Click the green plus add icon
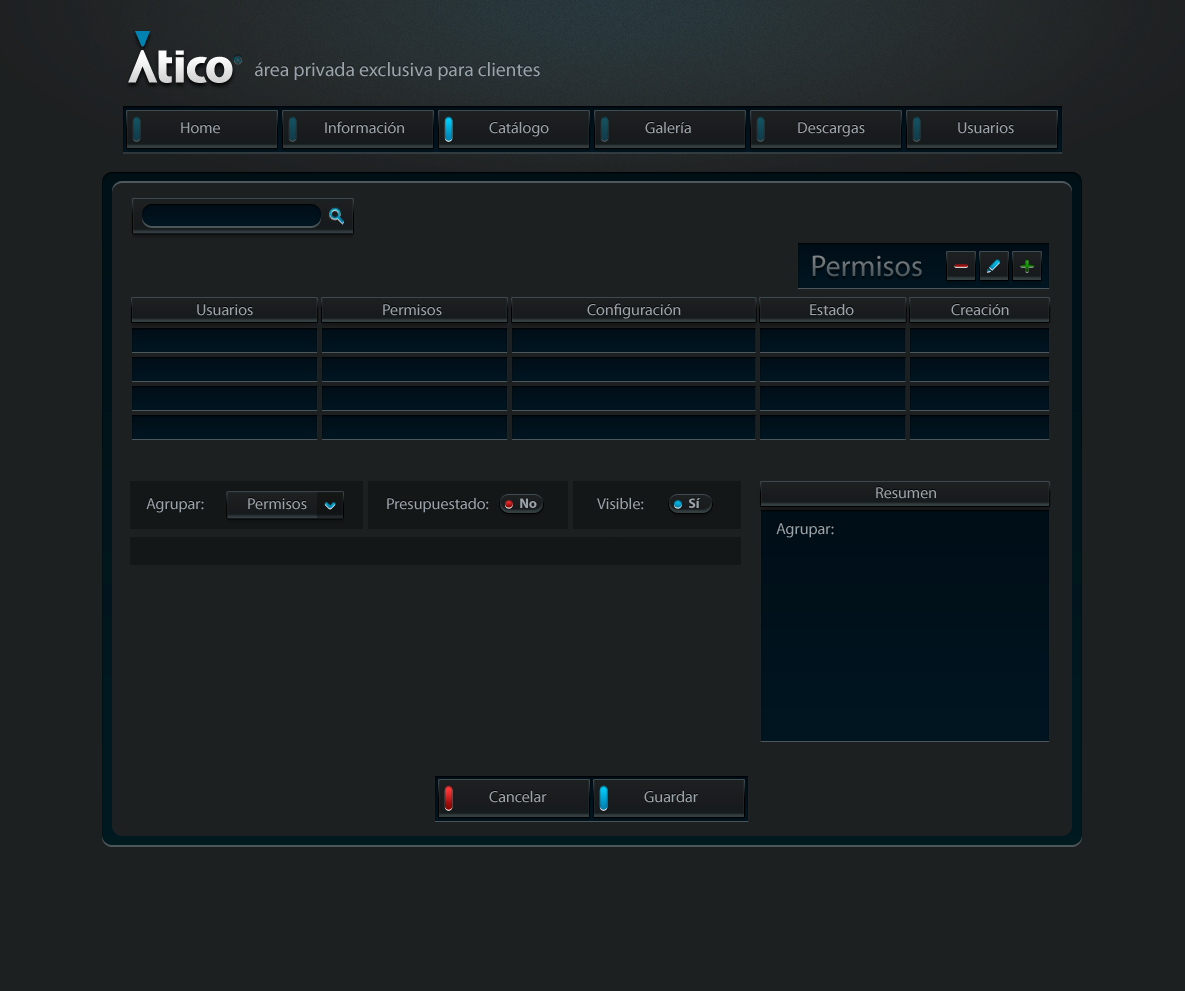This screenshot has height=991, width=1185. [1027, 266]
